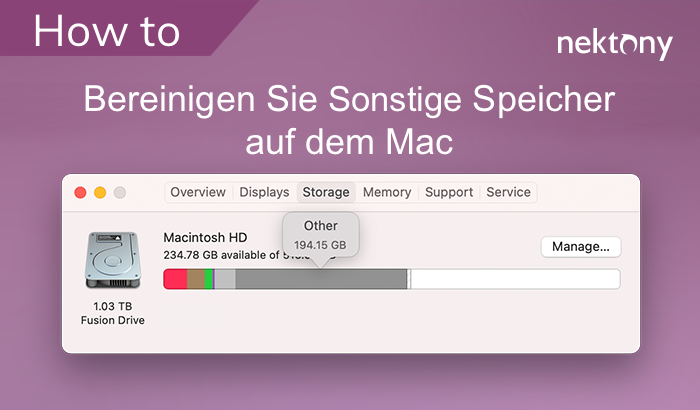Viewport: 700px width, 410px height.
Task: Click the gray zoom window button
Action: (x=119, y=192)
